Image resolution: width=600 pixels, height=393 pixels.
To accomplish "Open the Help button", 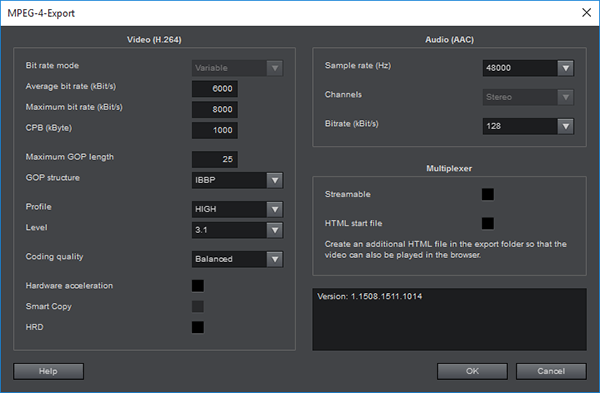I will [48, 371].
